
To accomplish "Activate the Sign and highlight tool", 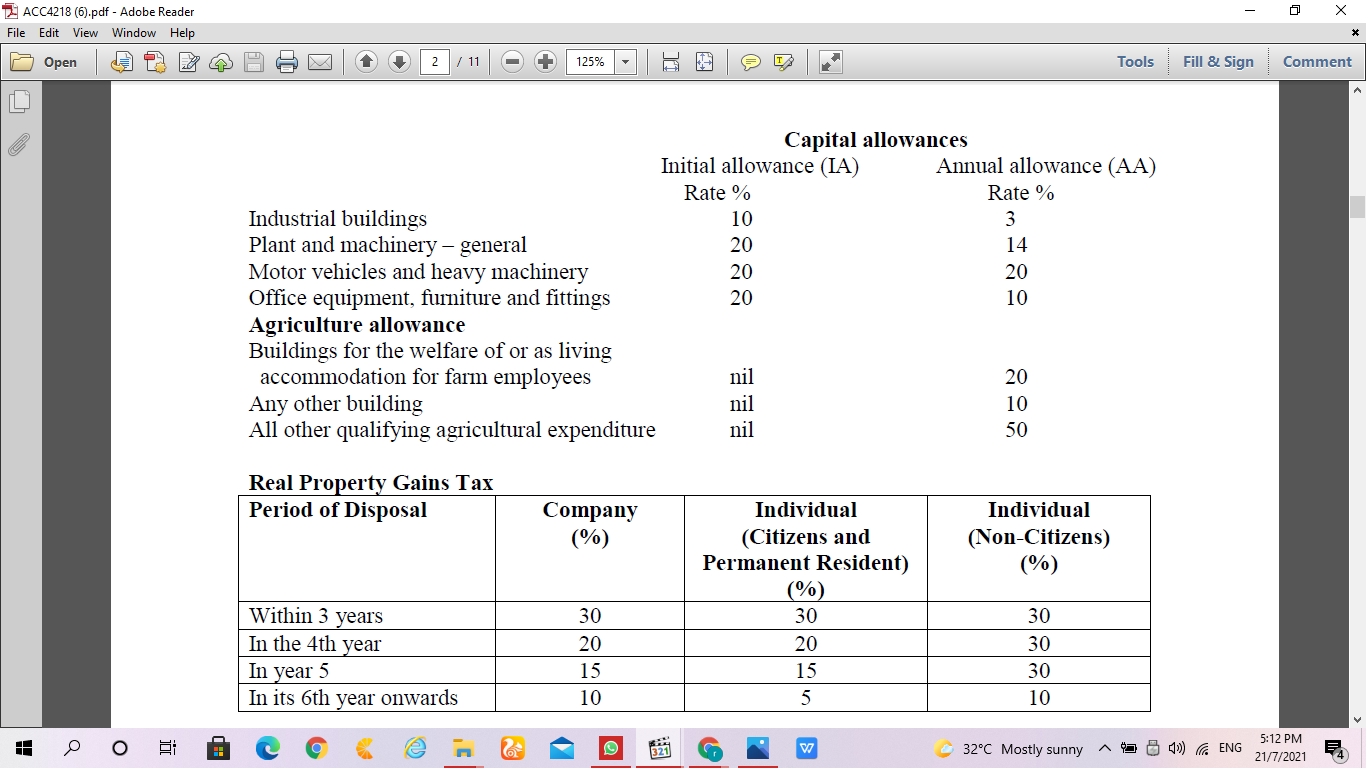I will [784, 62].
